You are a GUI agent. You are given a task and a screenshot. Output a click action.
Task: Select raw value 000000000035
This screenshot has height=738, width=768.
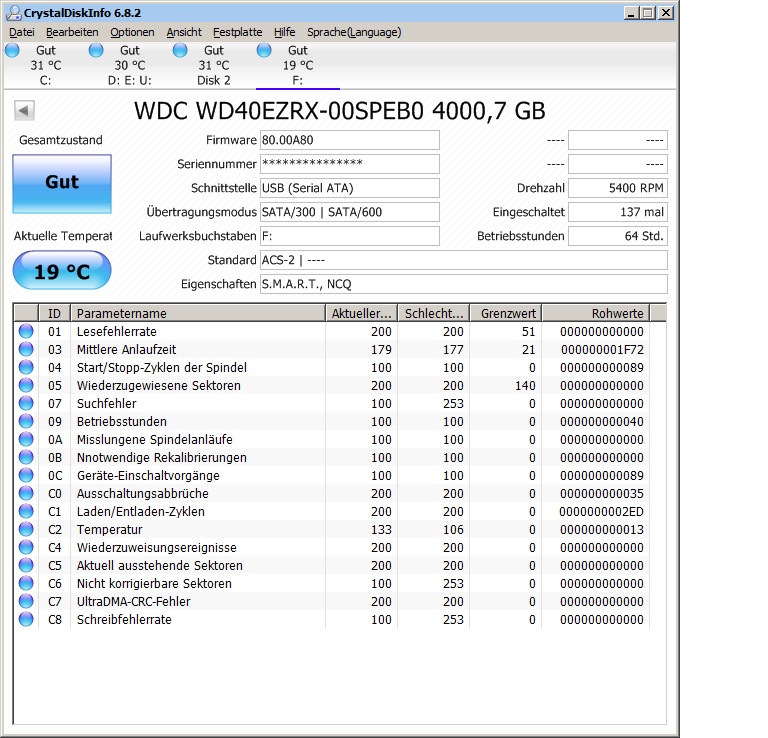click(x=602, y=494)
